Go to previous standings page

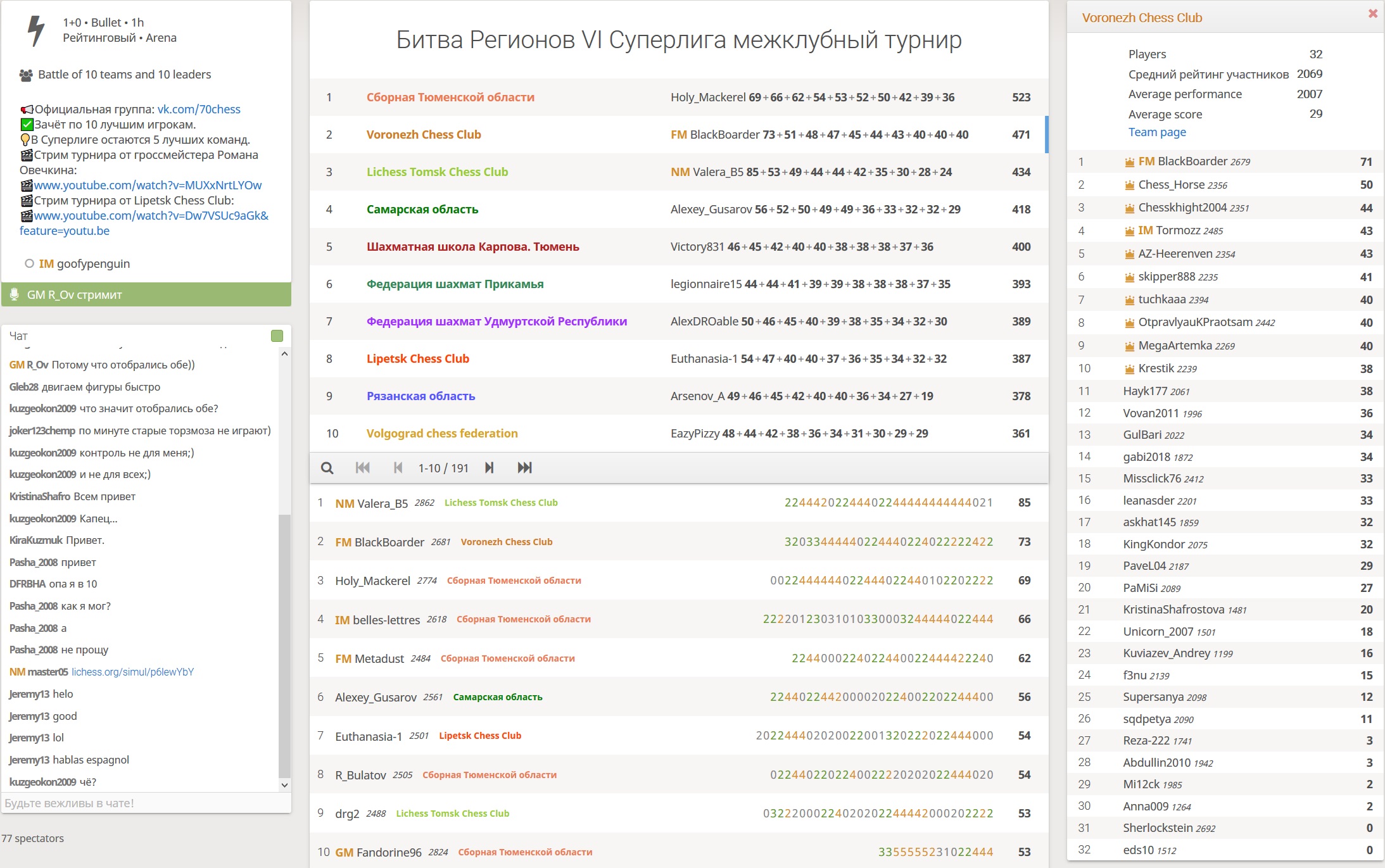398,468
